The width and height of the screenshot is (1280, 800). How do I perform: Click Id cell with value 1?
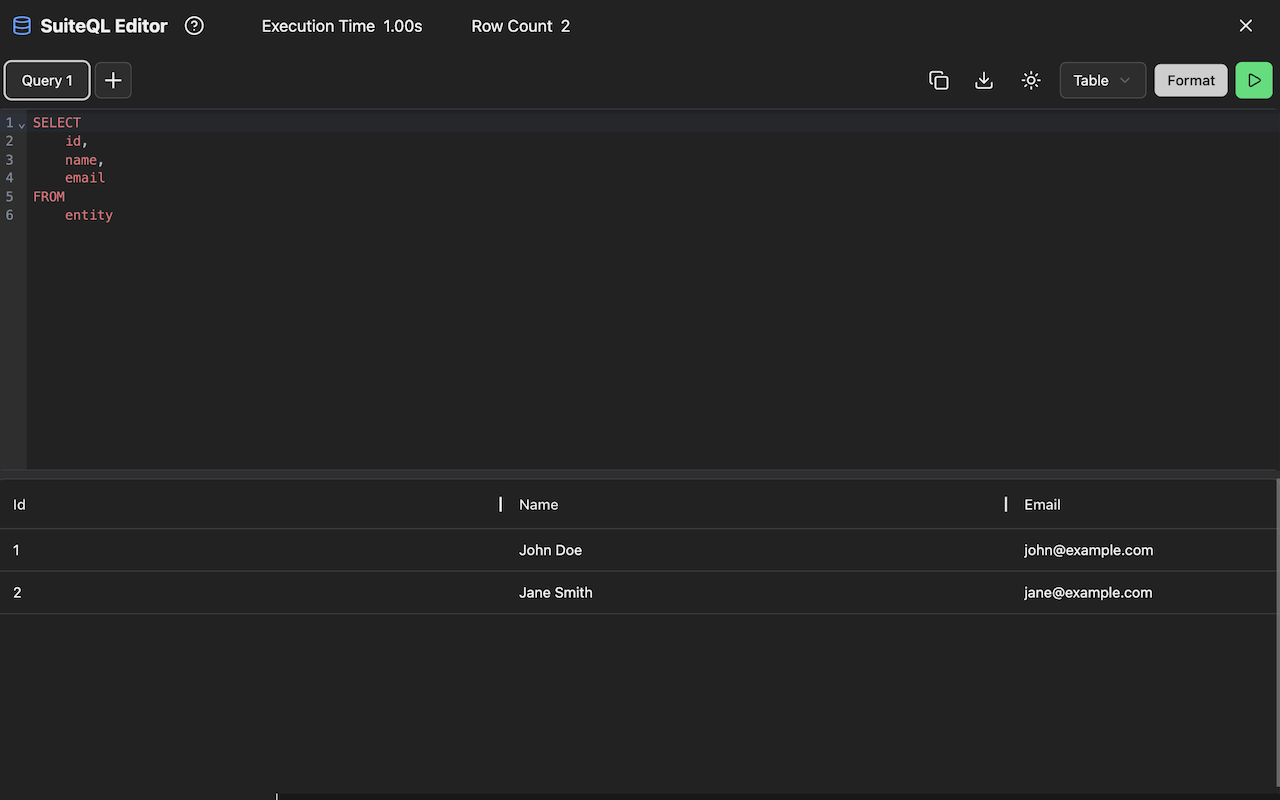(253, 550)
